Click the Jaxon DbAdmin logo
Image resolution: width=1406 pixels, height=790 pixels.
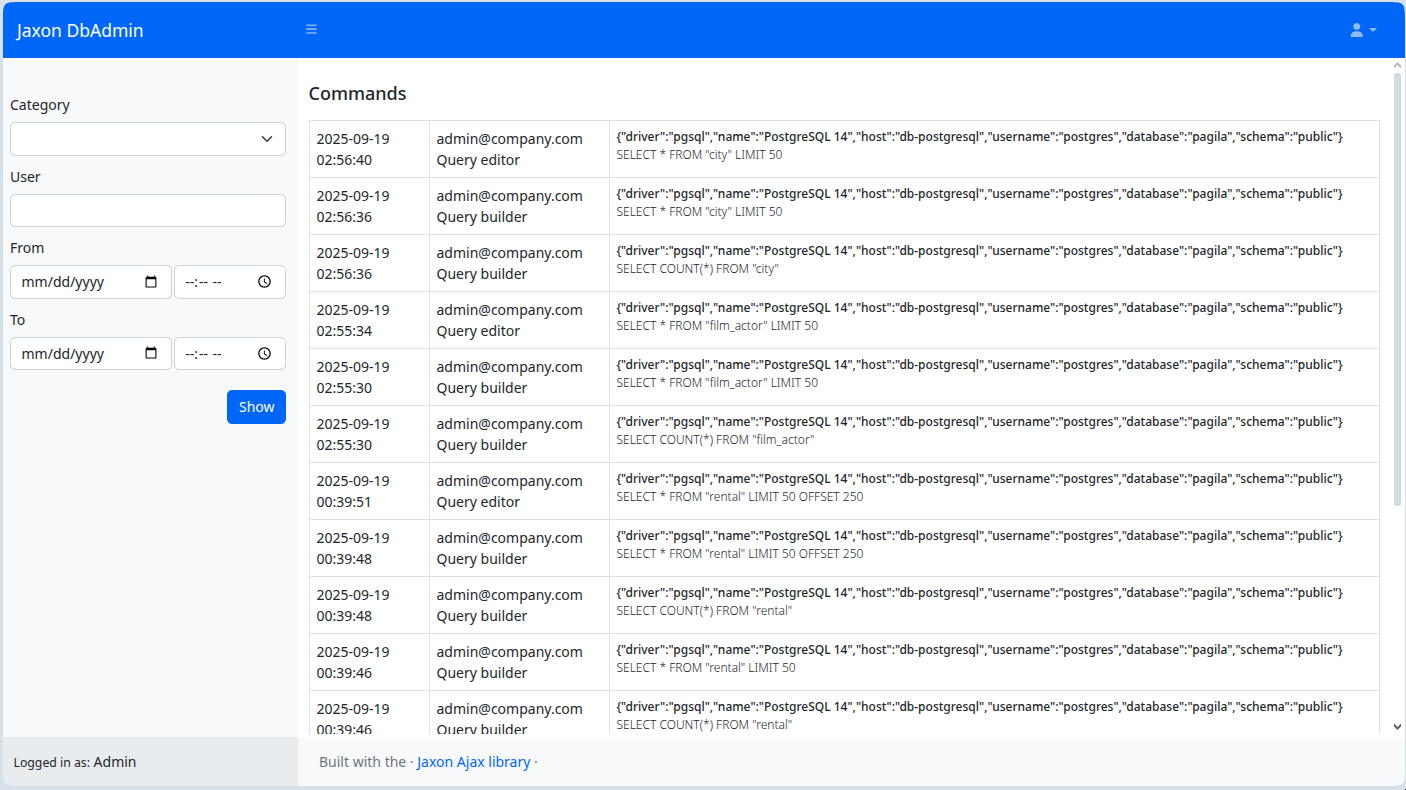coord(79,30)
